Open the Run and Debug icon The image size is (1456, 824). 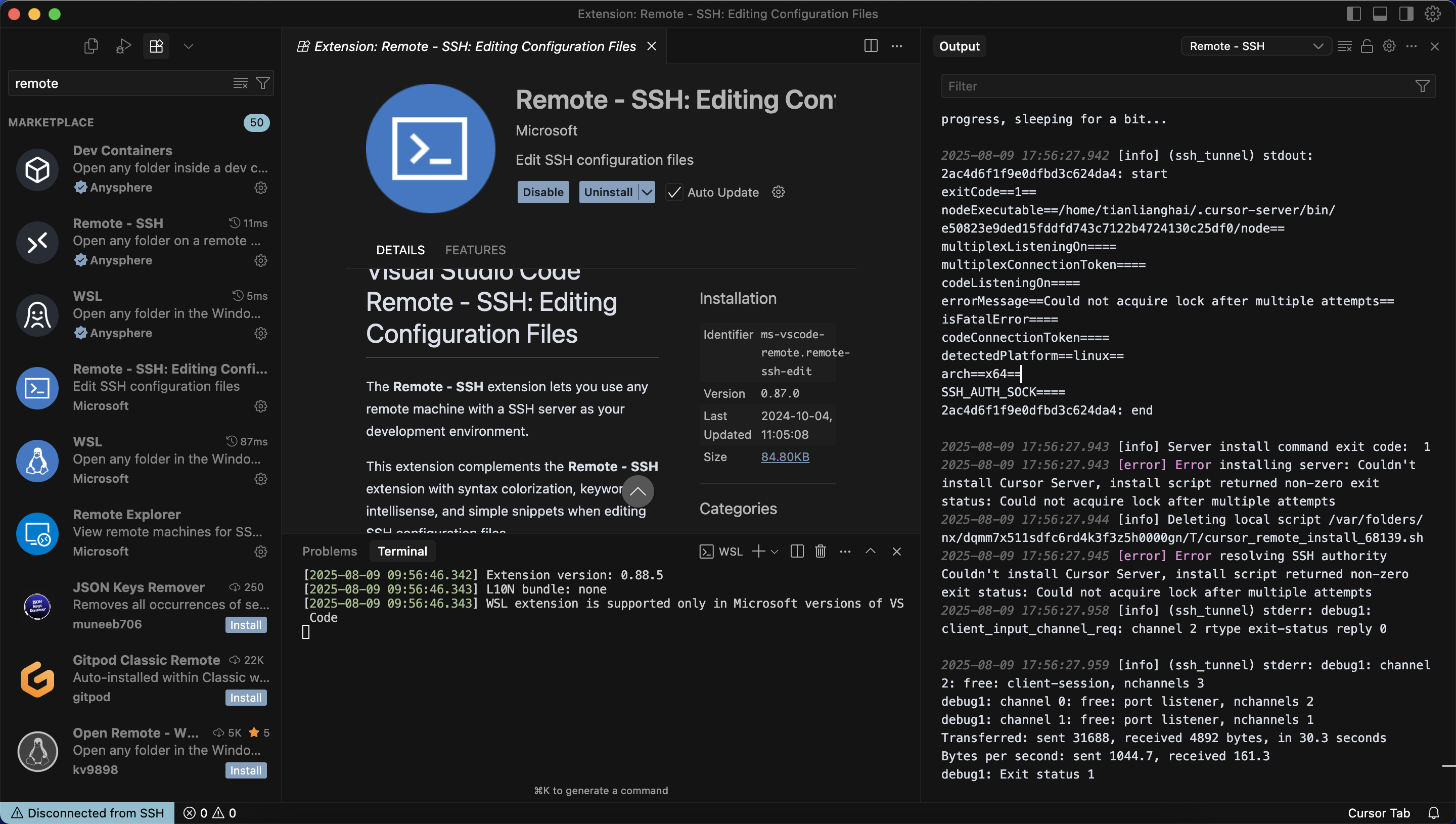click(123, 46)
